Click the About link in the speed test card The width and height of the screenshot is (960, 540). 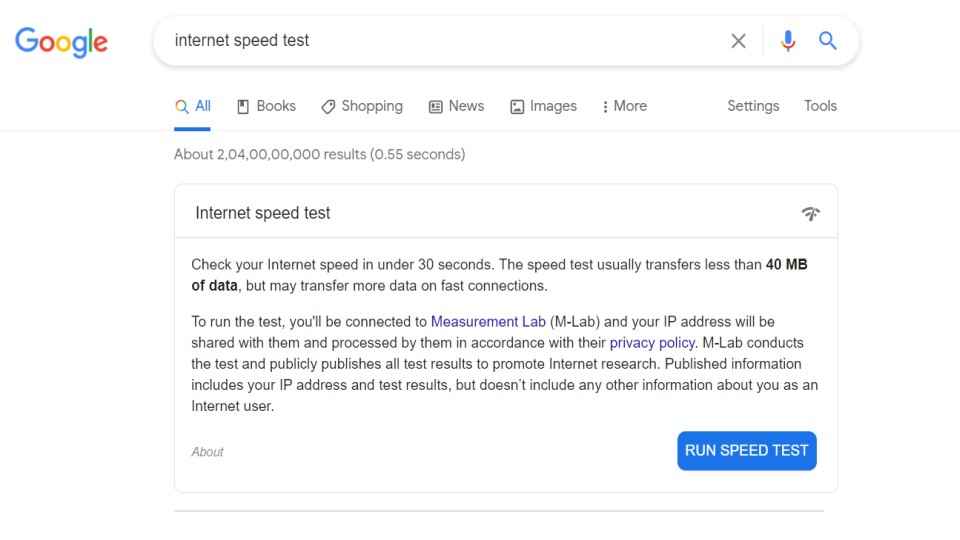(x=207, y=452)
